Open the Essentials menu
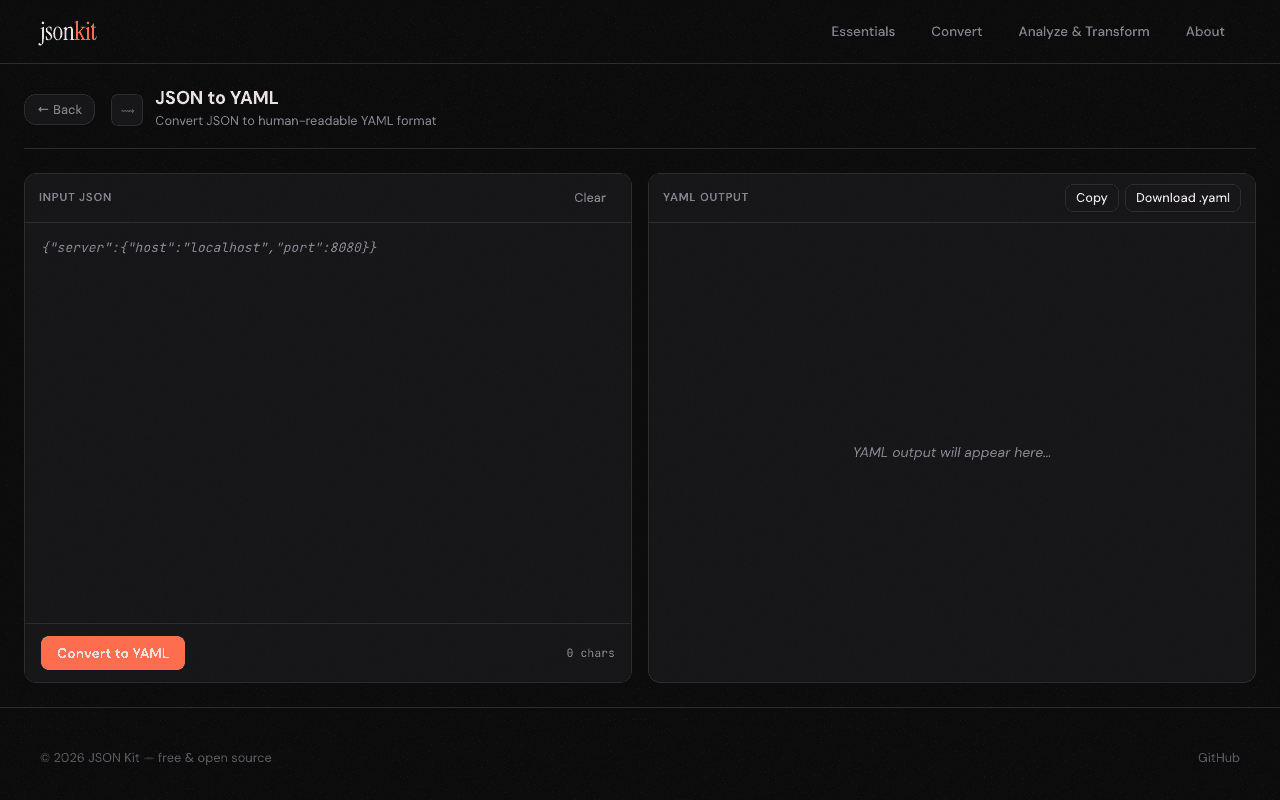Screen dimensions: 1280x800 (863, 32)
